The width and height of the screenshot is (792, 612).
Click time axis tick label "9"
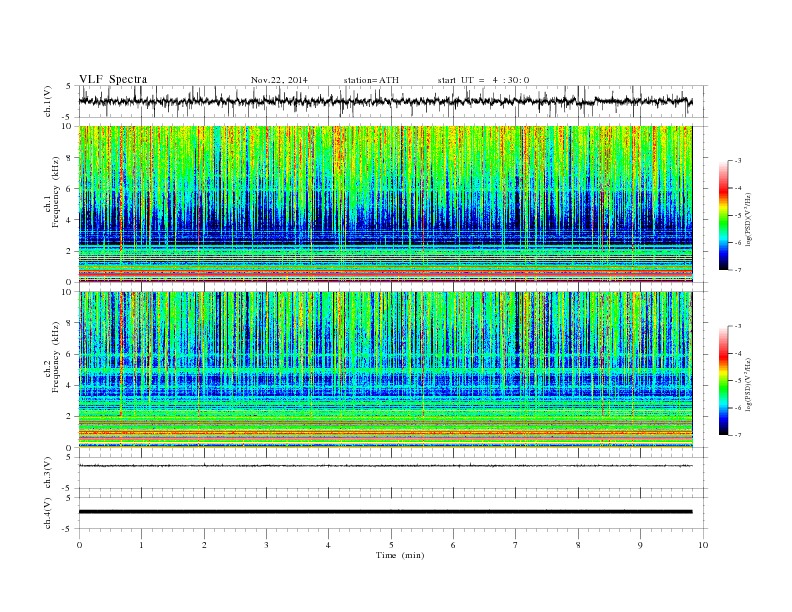tap(640, 545)
